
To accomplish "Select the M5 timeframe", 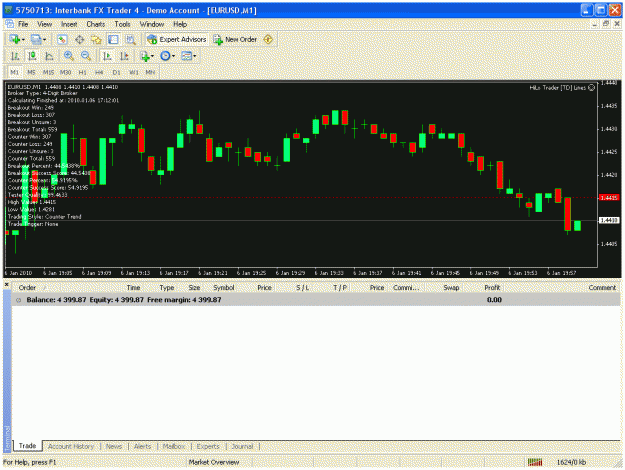I will (31, 73).
